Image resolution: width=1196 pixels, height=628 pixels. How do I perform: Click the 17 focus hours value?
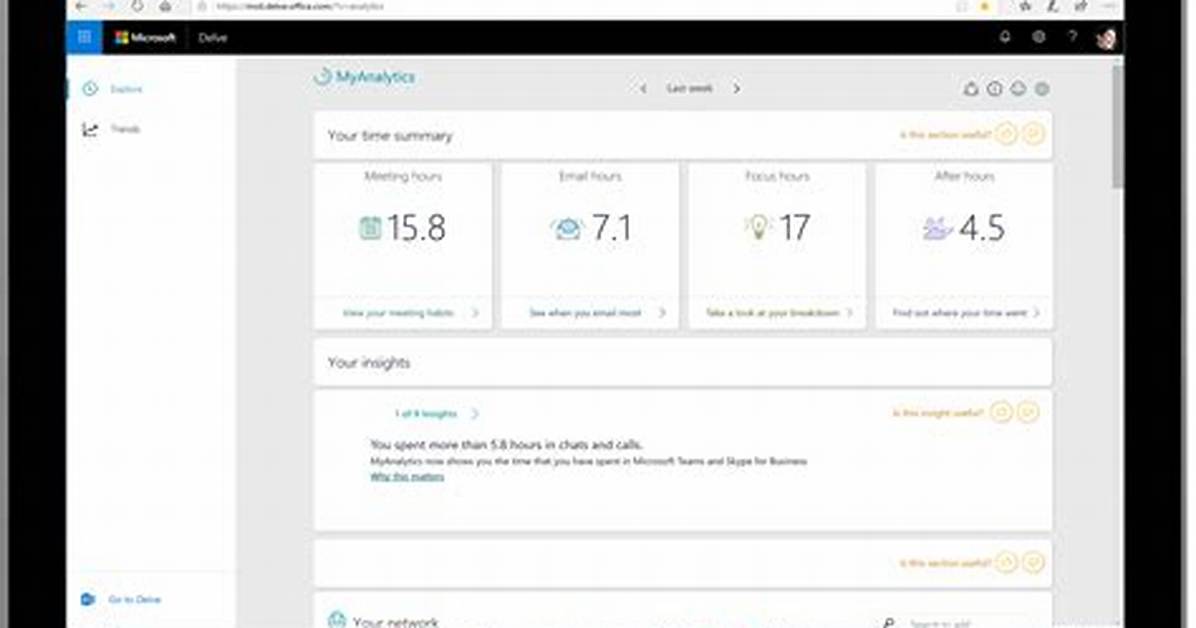(x=794, y=228)
